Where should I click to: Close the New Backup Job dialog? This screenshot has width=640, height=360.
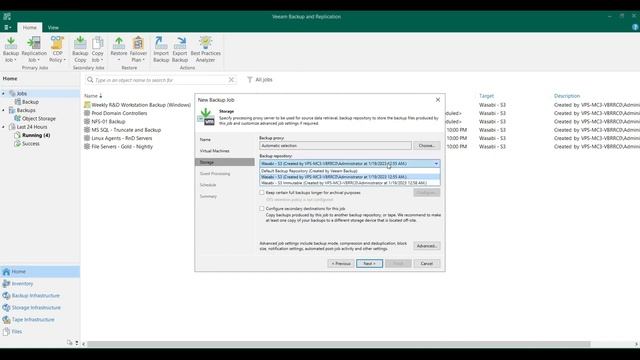click(438, 100)
